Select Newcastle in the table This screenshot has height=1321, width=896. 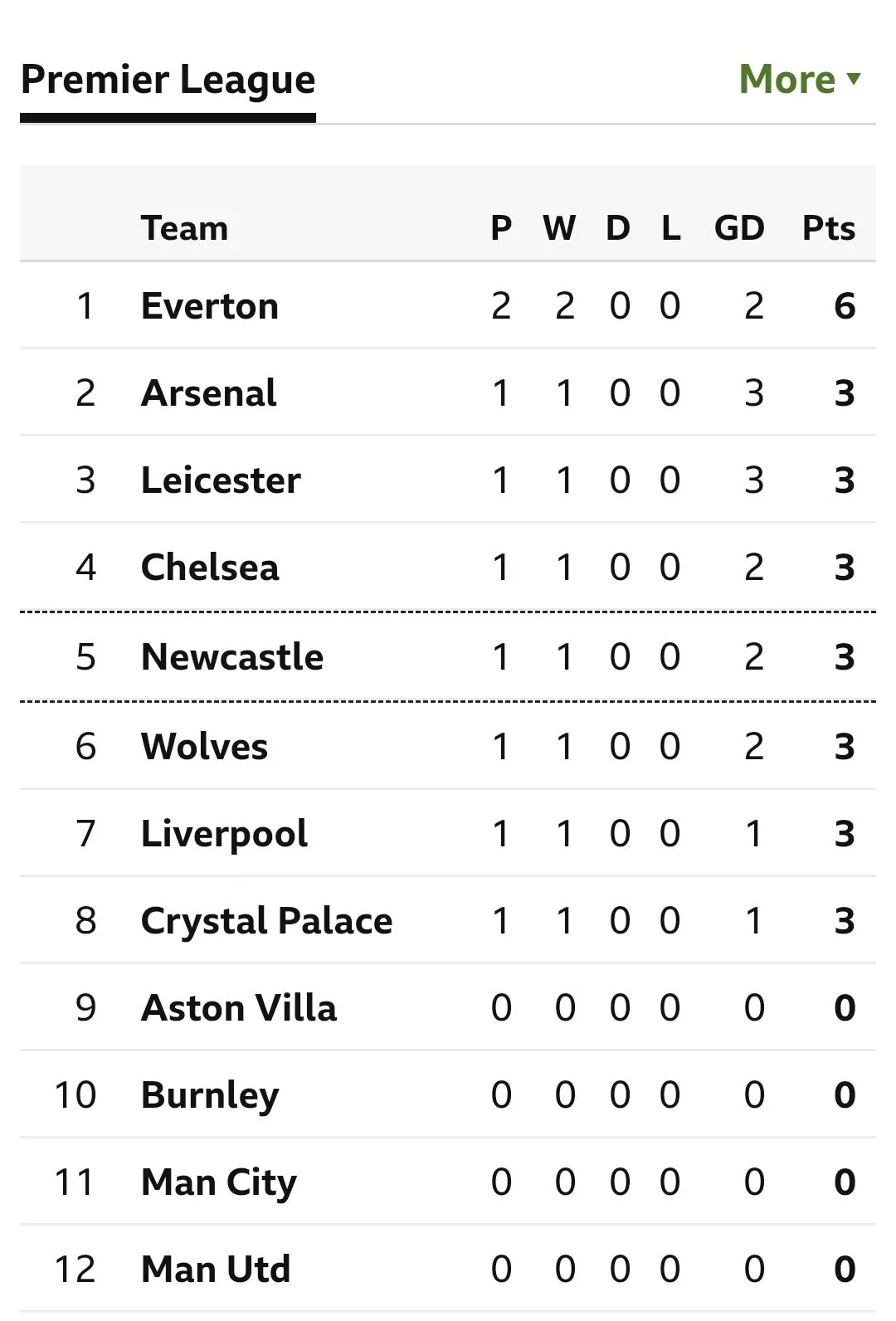[232, 657]
